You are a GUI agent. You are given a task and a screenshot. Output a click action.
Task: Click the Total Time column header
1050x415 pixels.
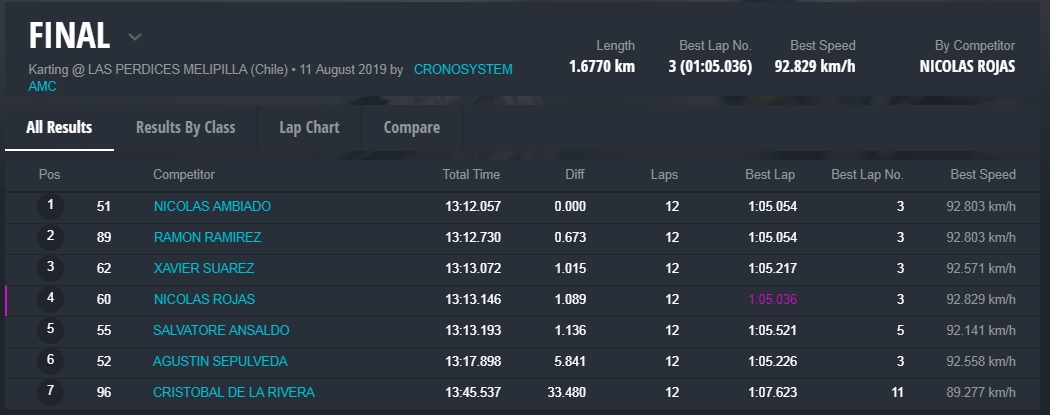471,174
